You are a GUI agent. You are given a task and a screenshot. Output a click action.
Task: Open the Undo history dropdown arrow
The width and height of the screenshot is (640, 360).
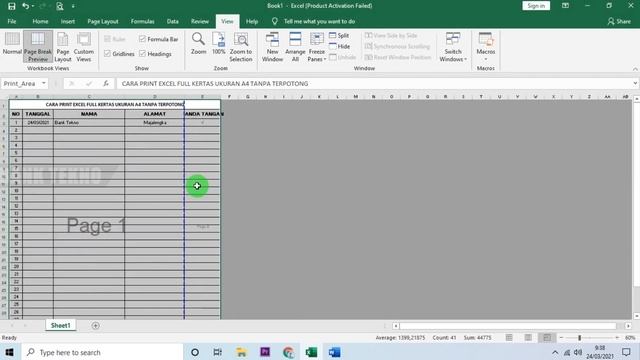coord(33,6)
